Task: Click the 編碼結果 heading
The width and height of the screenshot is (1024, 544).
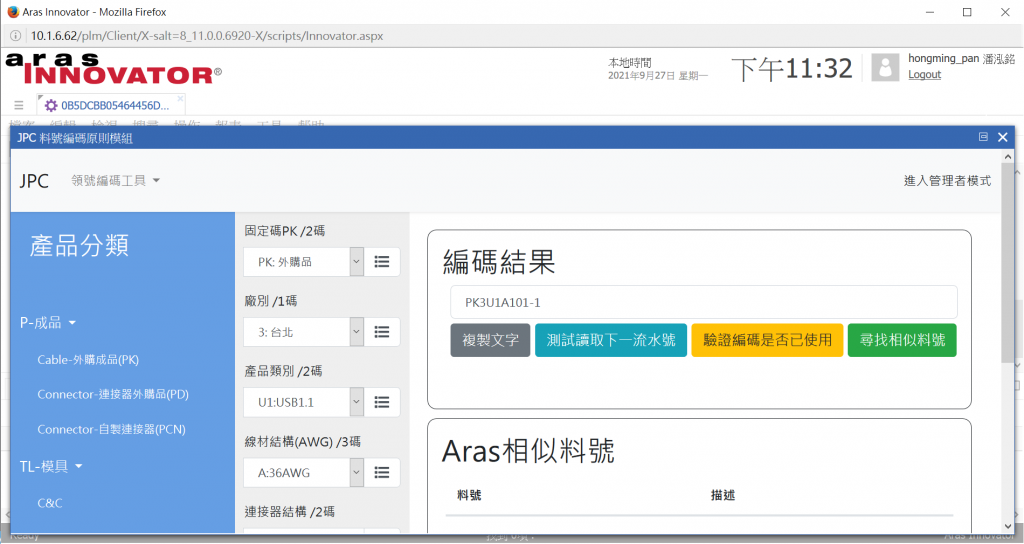Action: (x=499, y=261)
